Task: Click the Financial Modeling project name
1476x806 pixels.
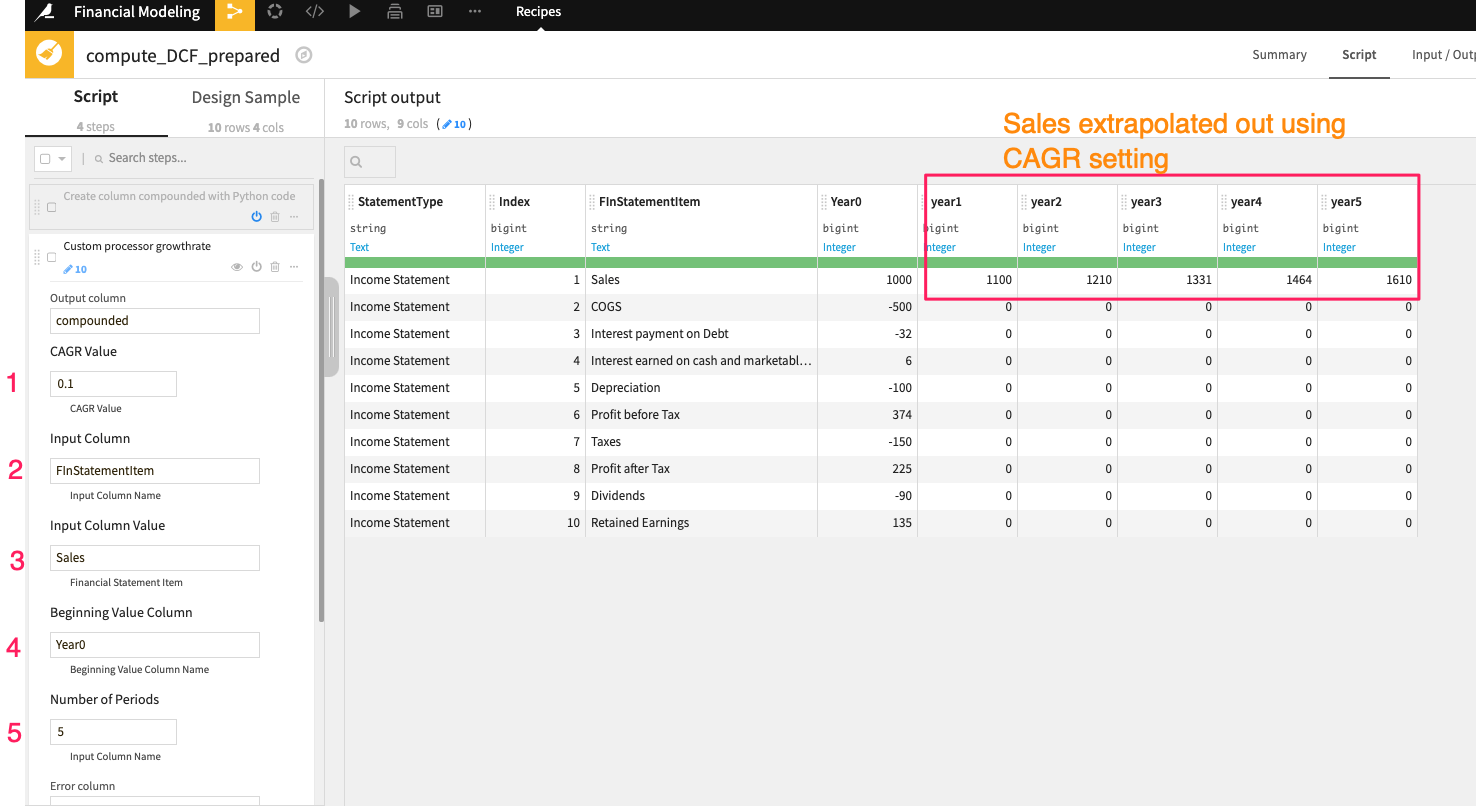Action: 137,12
